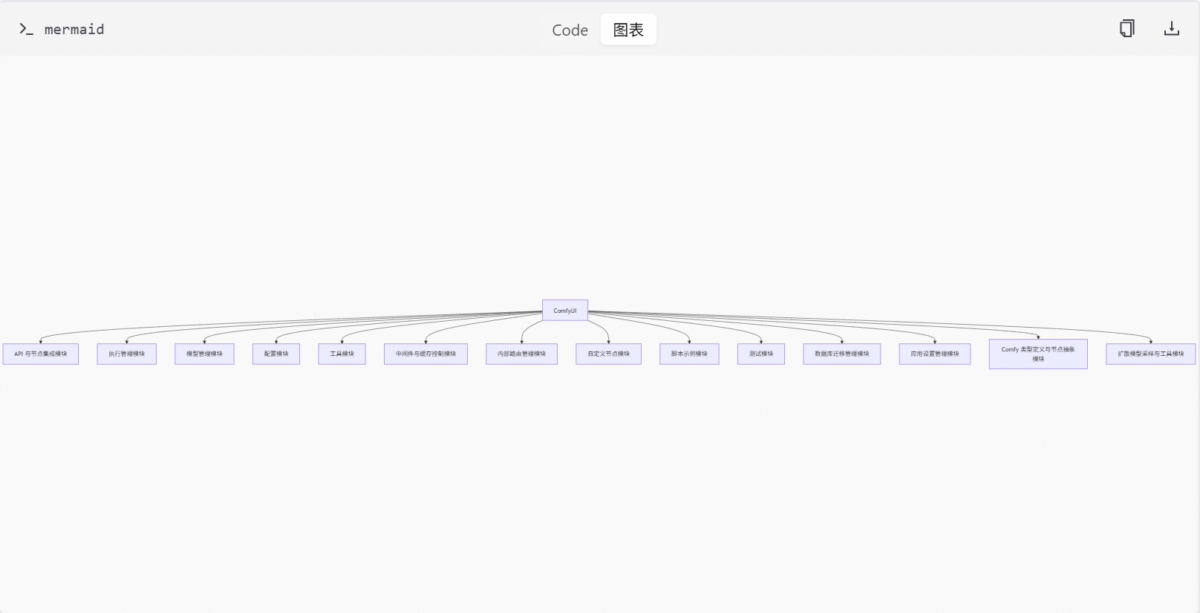The width and height of the screenshot is (1200, 613).
Task: Select the 数据库迁移管理模块 node
Action: [x=842, y=354]
